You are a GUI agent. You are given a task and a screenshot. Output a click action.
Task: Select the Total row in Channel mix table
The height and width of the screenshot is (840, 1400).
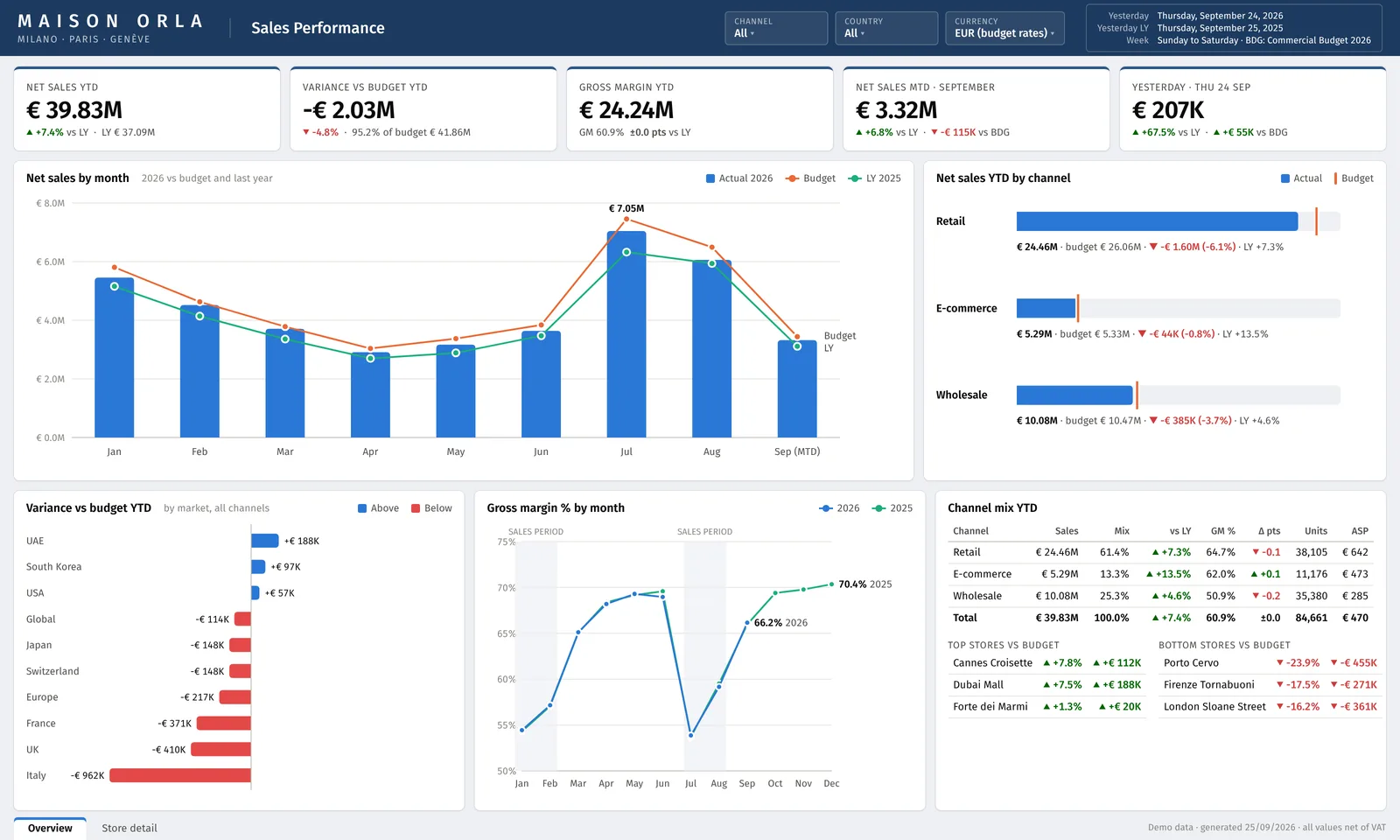click(x=1160, y=618)
